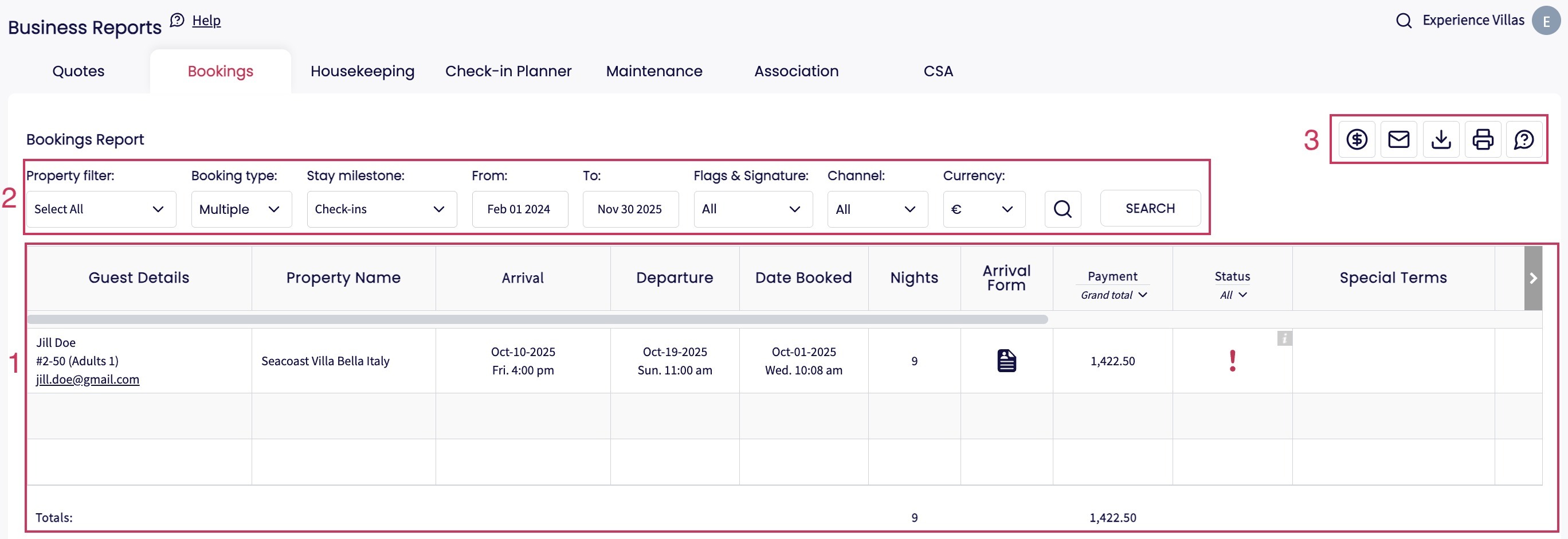The height and width of the screenshot is (539, 1568).
Task: Open the Property filter dropdown
Action: pyautogui.click(x=101, y=209)
